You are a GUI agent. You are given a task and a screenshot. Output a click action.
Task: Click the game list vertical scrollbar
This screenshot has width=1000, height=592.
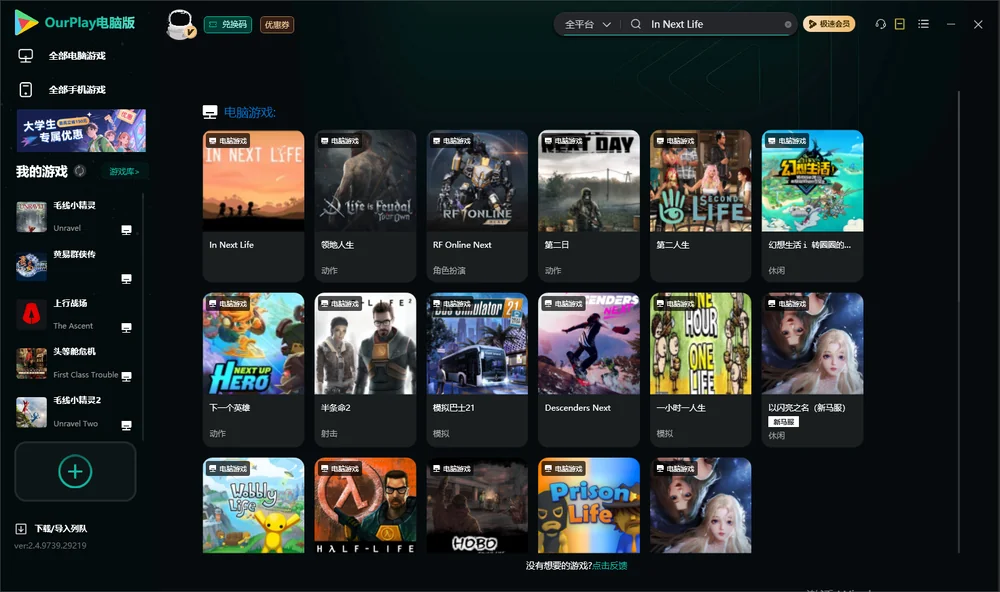coord(959,322)
